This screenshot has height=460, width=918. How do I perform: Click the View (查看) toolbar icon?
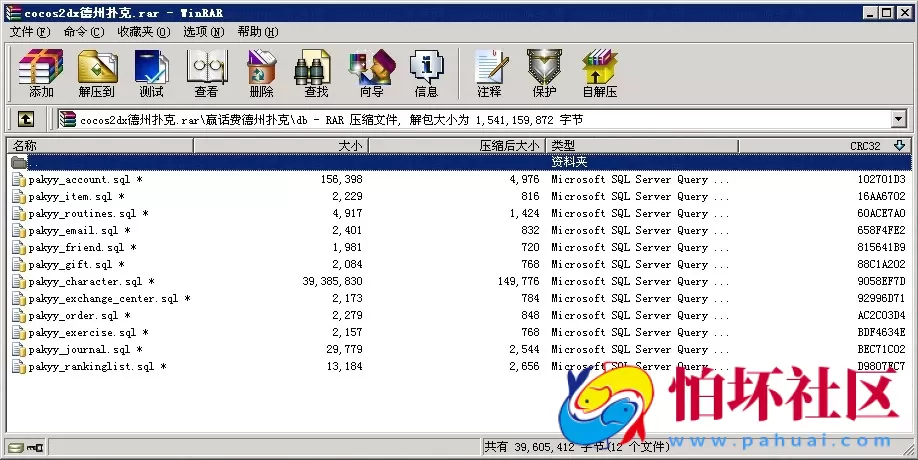coord(206,73)
